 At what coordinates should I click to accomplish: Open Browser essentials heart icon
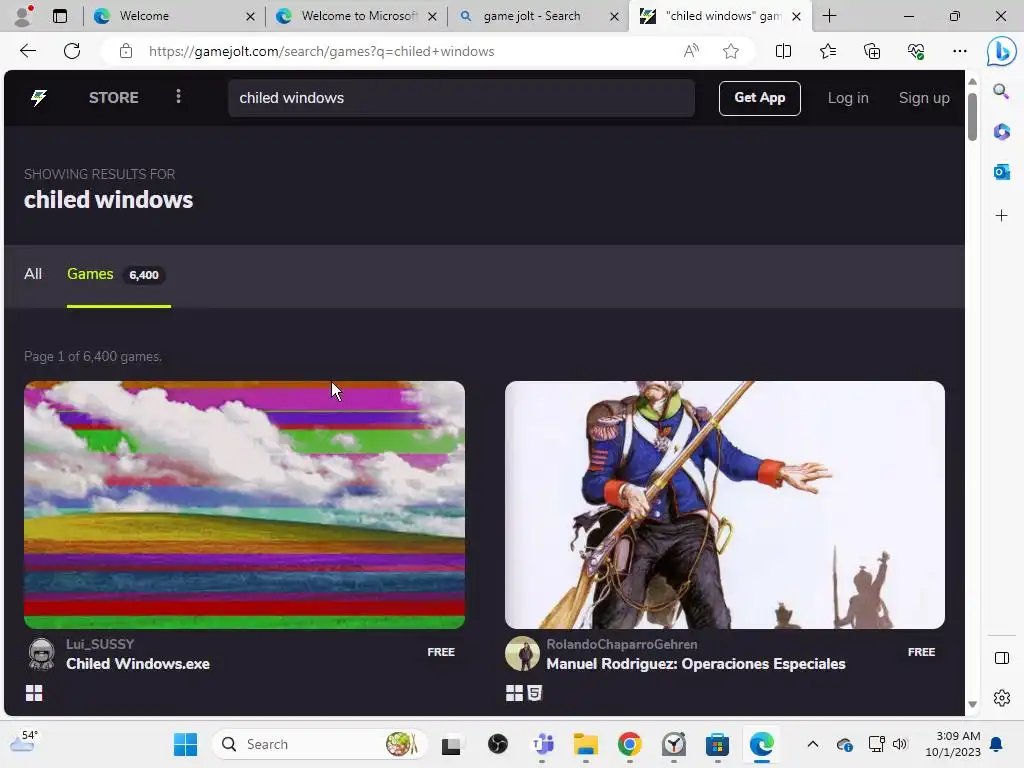click(916, 51)
